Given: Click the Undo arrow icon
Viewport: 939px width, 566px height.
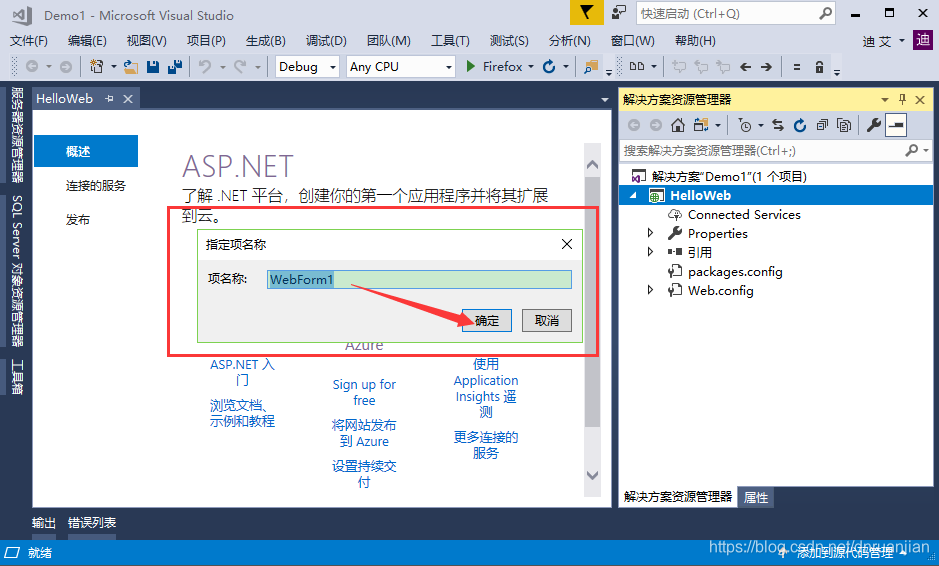Looking at the screenshot, I should click(x=205, y=66).
